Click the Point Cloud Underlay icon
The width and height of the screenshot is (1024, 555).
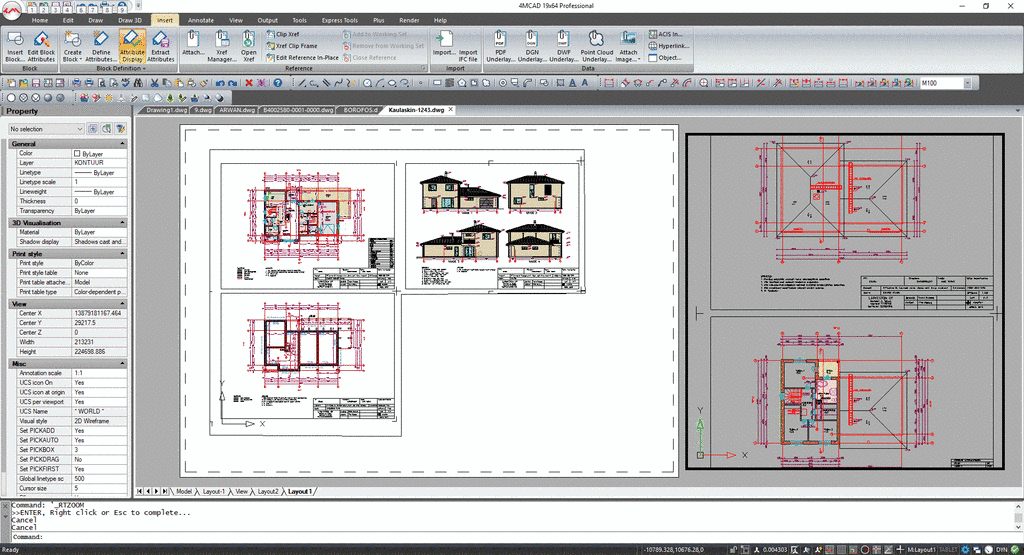click(x=597, y=46)
